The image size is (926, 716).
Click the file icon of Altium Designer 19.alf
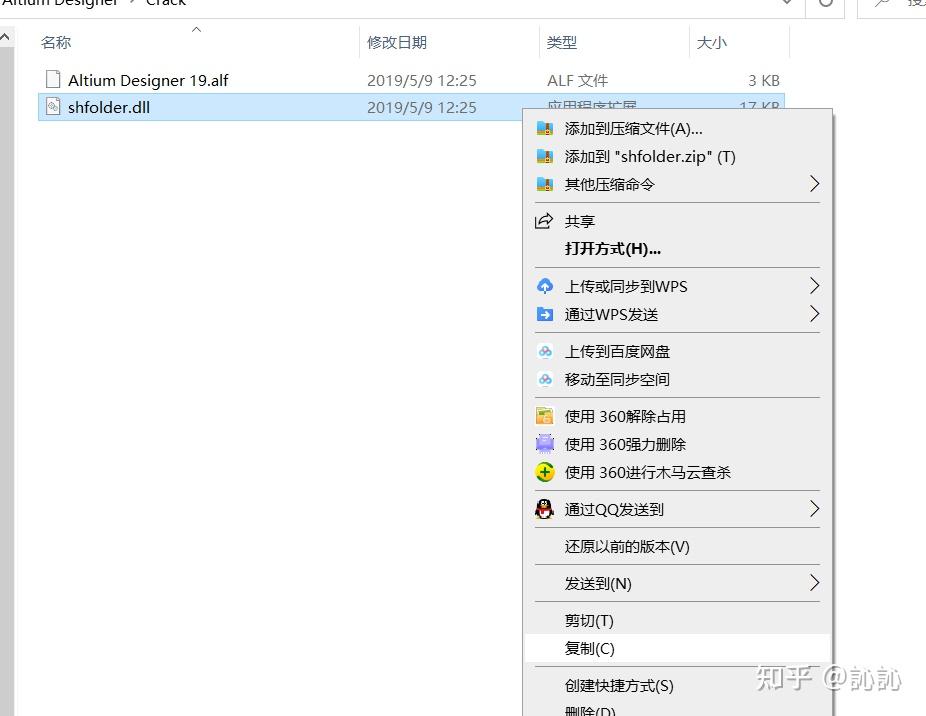pos(53,80)
